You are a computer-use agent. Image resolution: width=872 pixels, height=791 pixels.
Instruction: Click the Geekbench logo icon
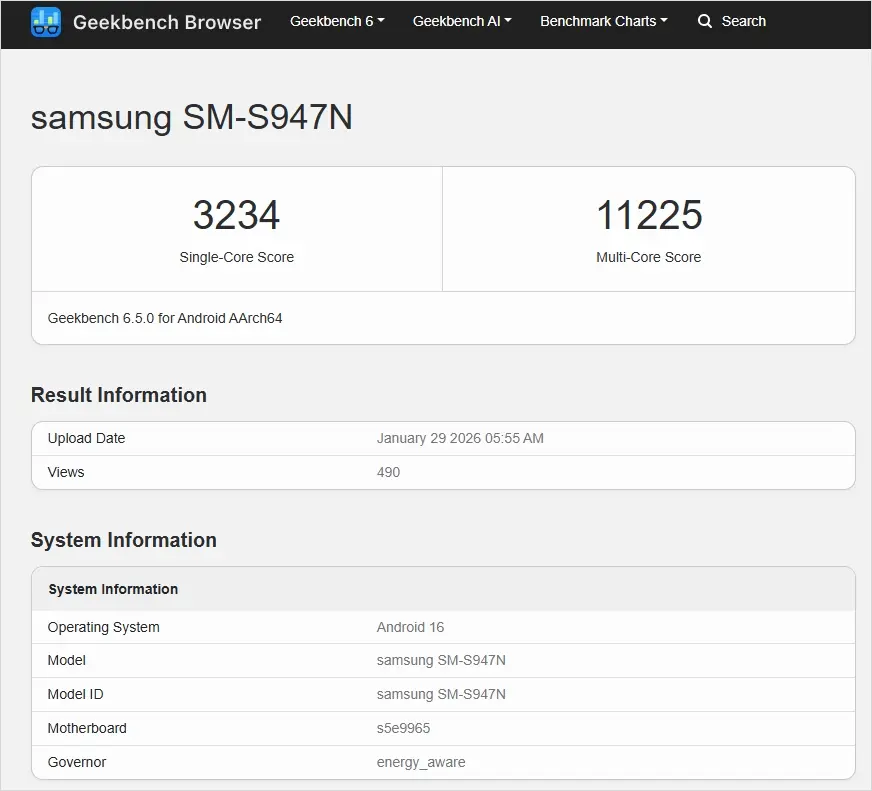tap(46, 22)
